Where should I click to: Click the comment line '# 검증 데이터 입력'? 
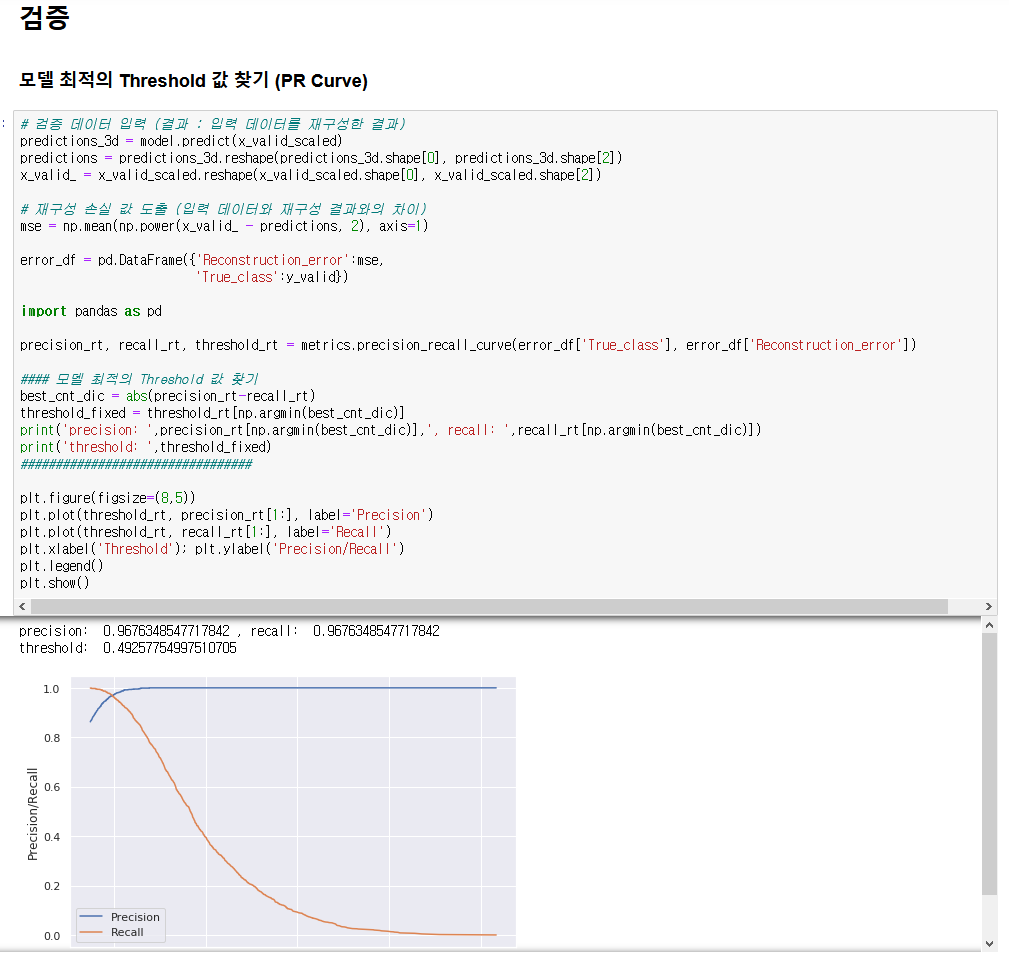(213, 124)
